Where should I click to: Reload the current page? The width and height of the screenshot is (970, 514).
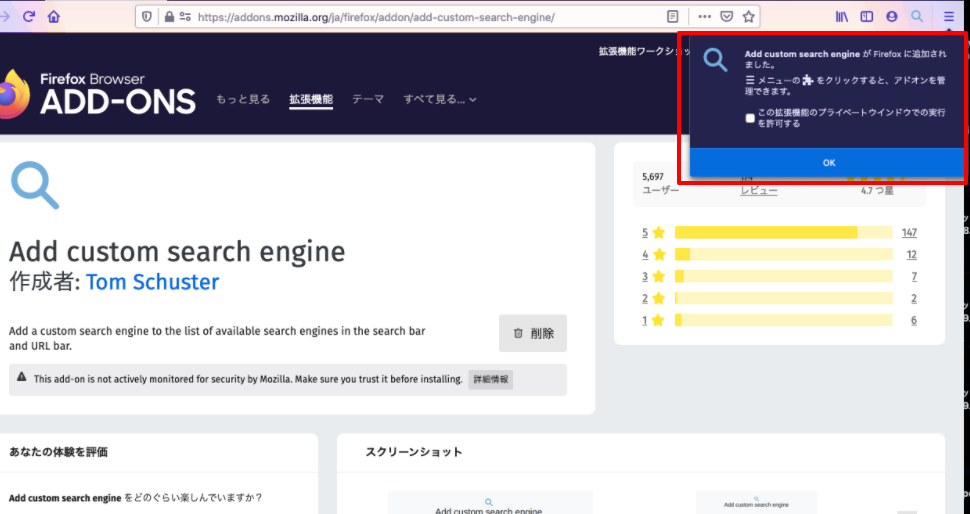coord(29,17)
